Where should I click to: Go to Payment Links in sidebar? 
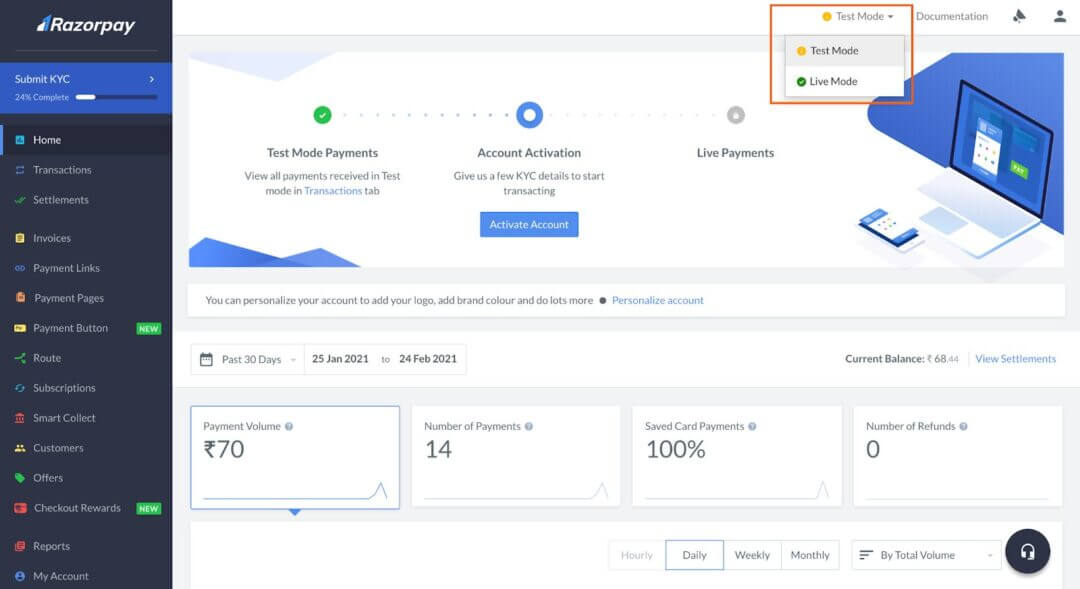[x=66, y=268]
